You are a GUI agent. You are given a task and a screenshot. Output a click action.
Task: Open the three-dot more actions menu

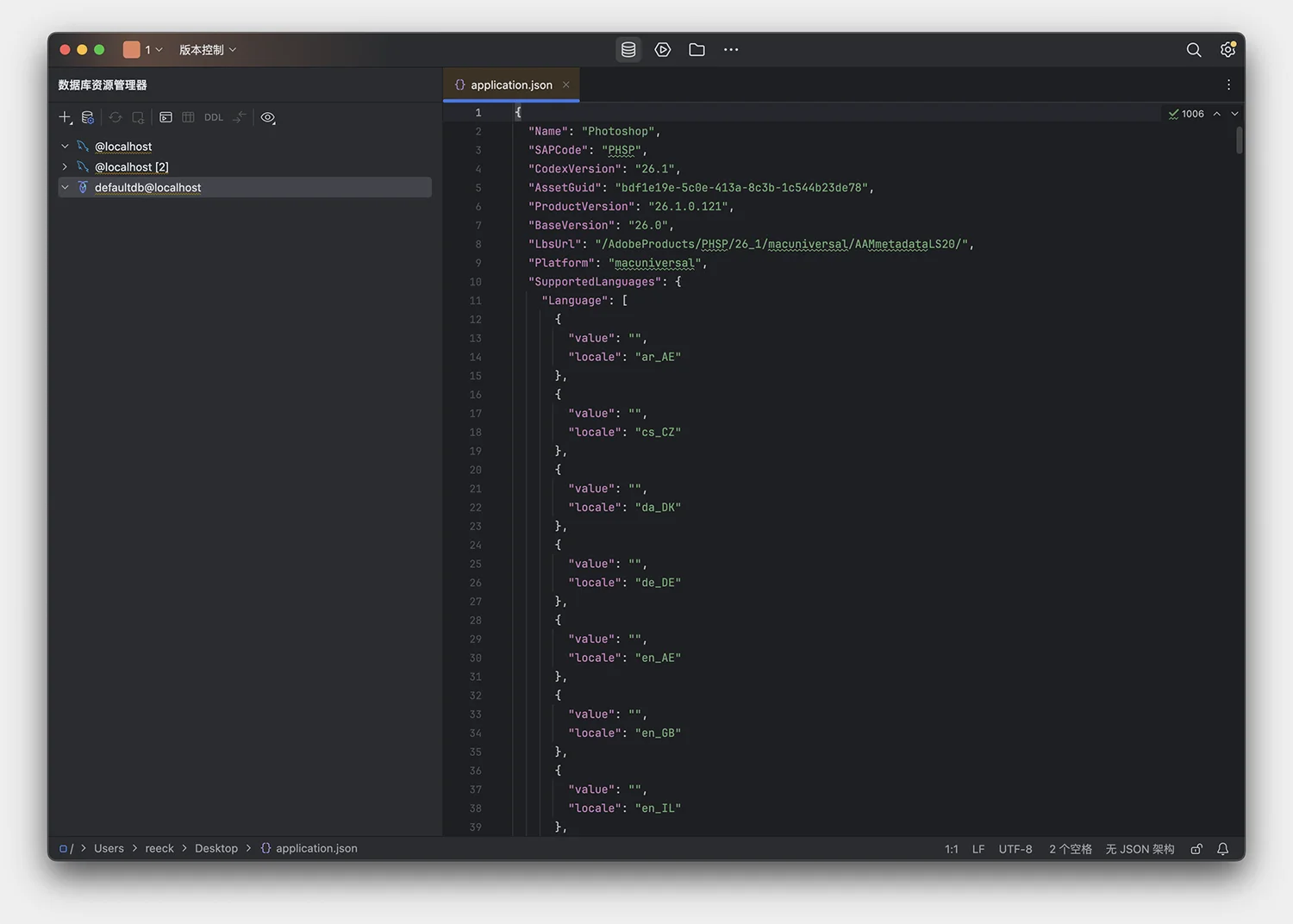coord(731,50)
